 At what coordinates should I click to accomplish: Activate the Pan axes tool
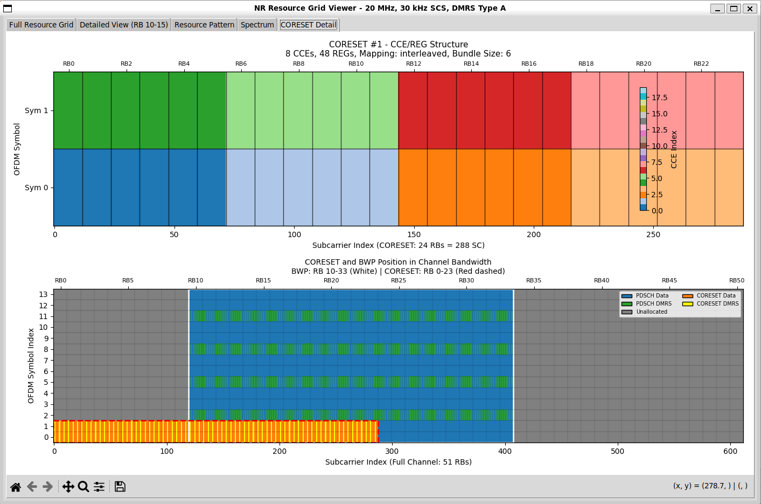tap(68, 487)
